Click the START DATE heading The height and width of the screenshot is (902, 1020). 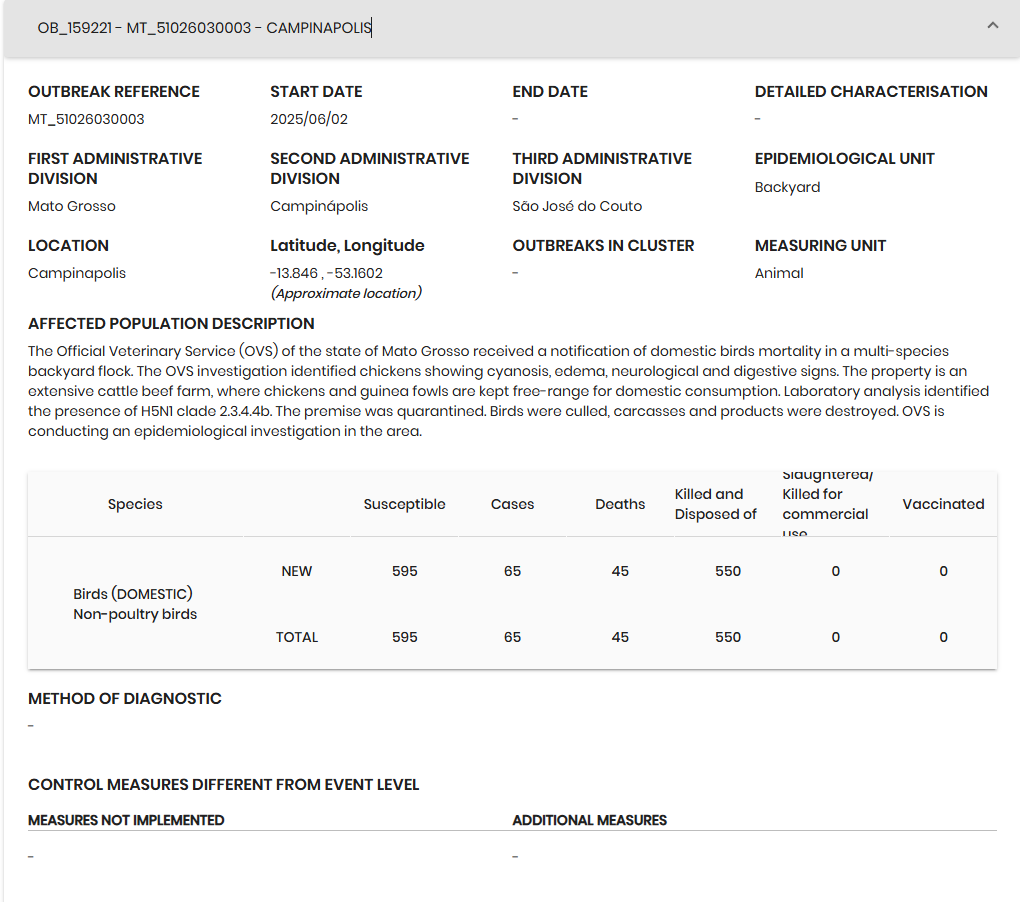pos(316,92)
